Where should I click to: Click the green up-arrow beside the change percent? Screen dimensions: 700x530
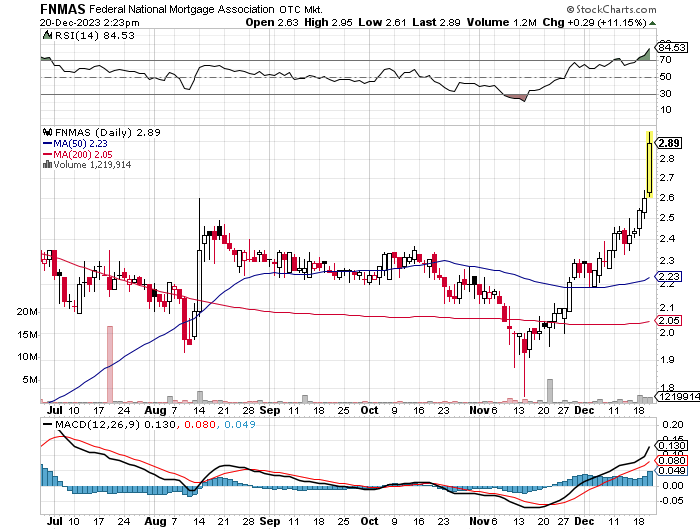click(652, 23)
